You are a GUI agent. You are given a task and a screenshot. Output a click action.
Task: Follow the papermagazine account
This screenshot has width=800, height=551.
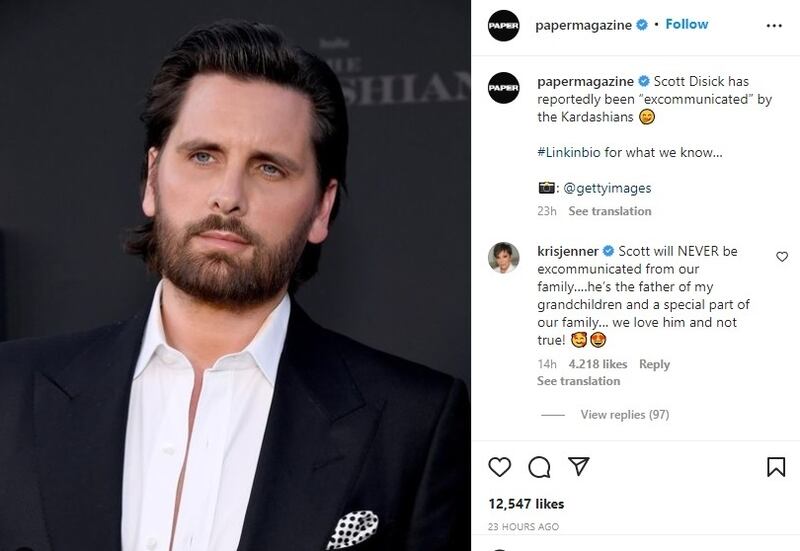(x=687, y=24)
